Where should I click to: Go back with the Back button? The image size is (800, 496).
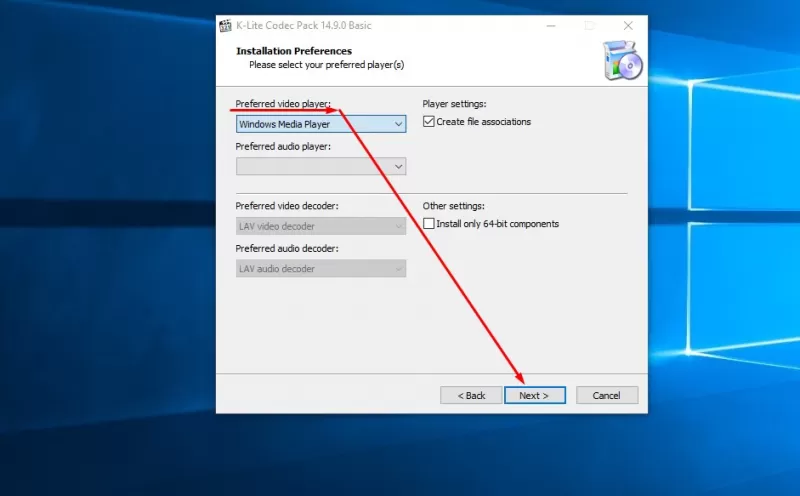(x=471, y=395)
